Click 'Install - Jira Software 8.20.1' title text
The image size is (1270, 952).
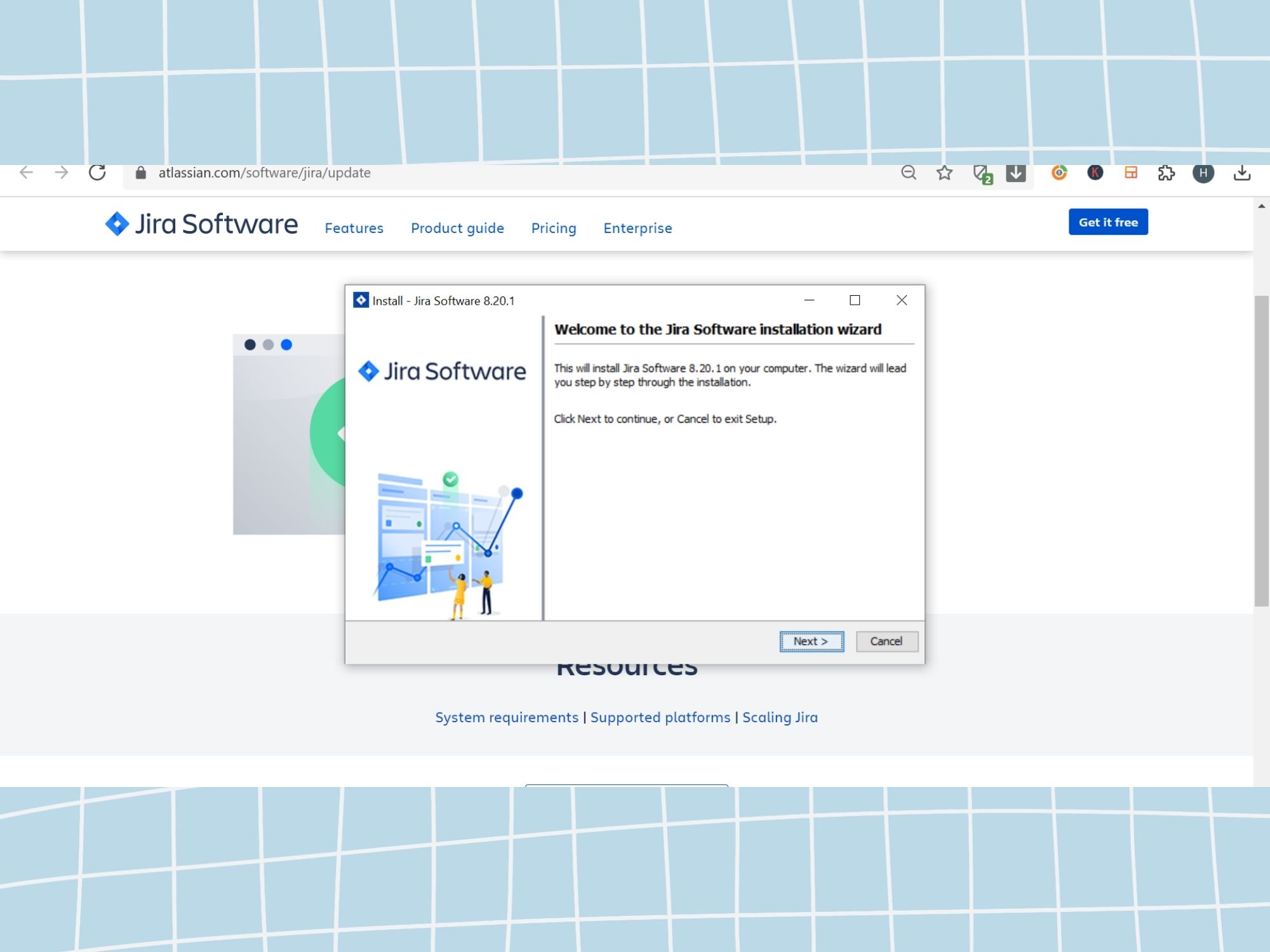[443, 301]
